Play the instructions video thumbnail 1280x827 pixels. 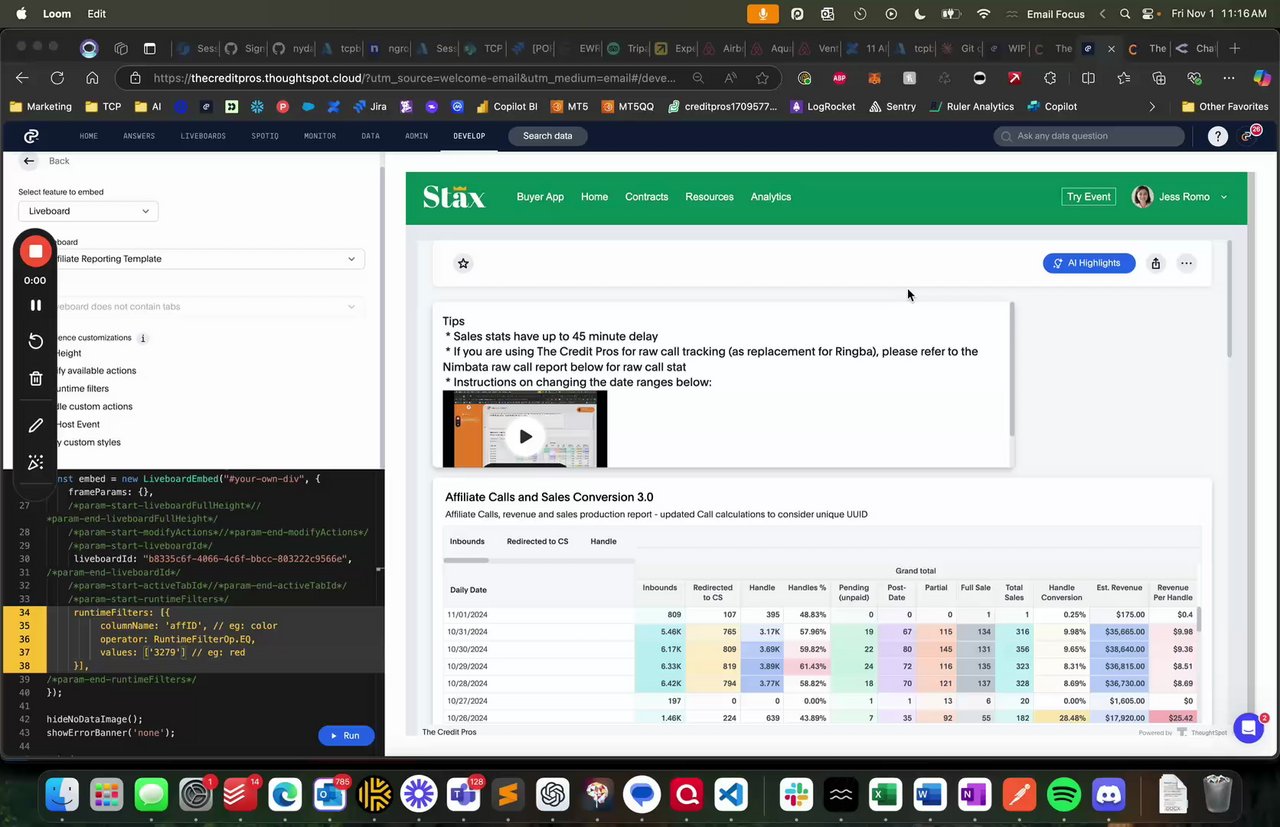(525, 436)
